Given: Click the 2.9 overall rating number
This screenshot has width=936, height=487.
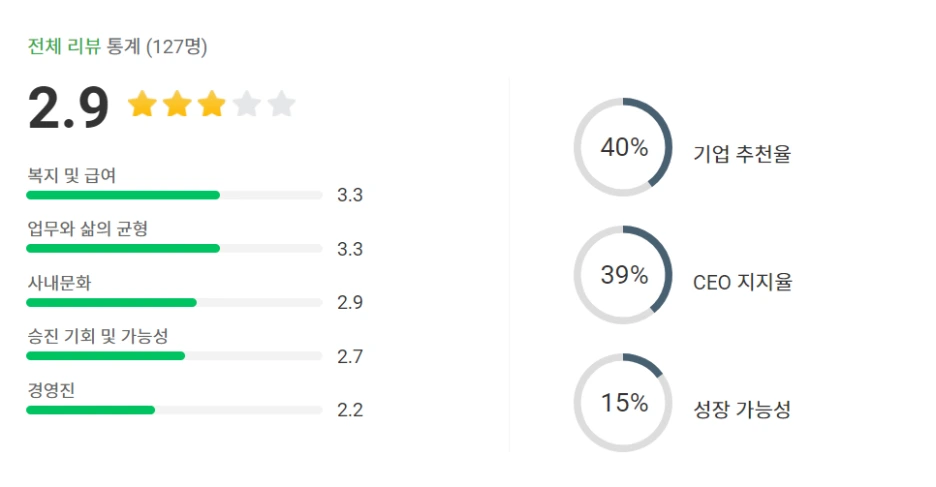Looking at the screenshot, I should (x=69, y=107).
